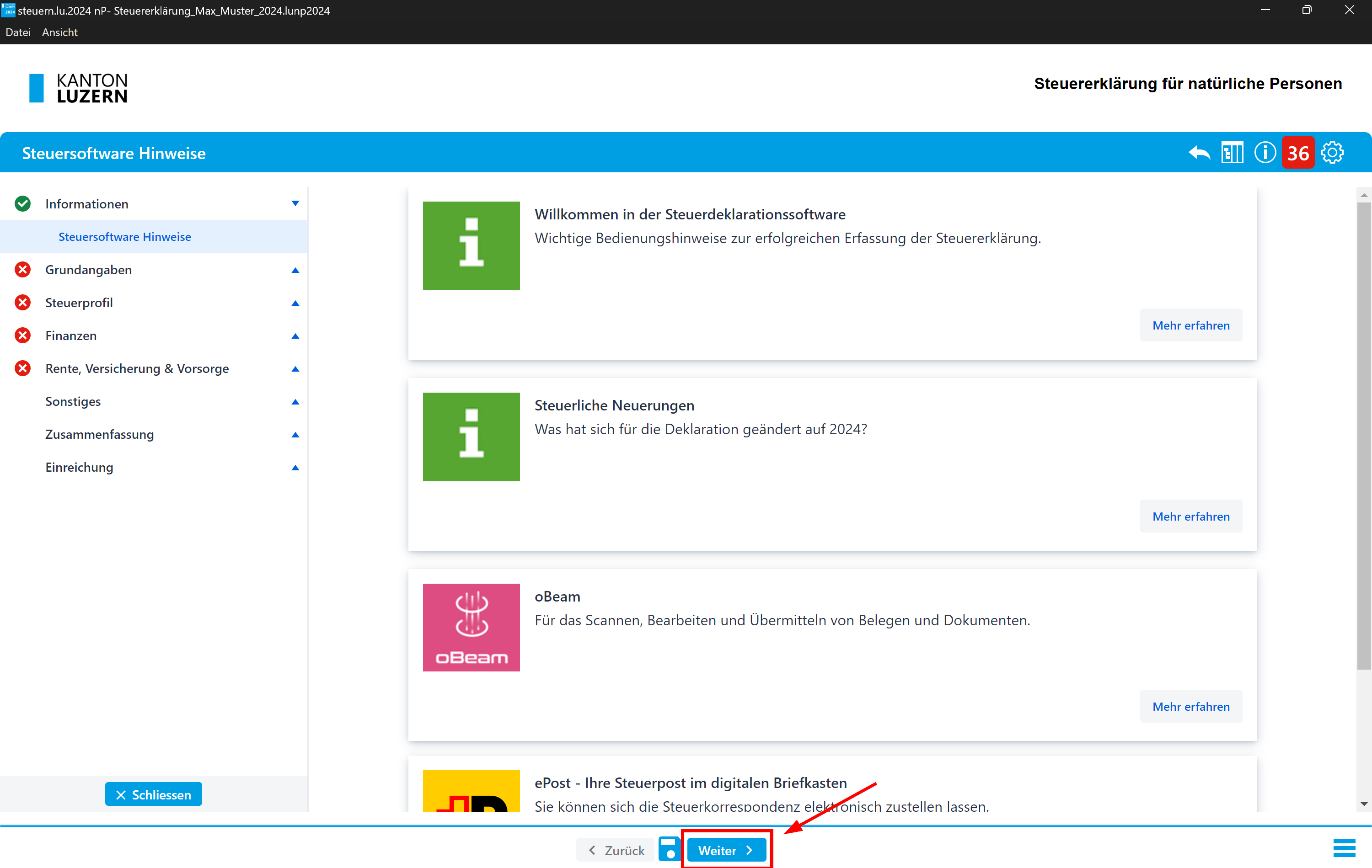Click the vertical scrollbar down arrow
The image size is (1372, 868).
point(1363,804)
